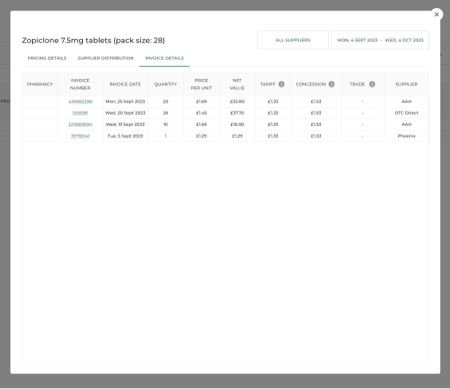This screenshot has width=450, height=389.
Task: Click the Mon, 25 Sept 2023 date cell
Action: point(125,102)
